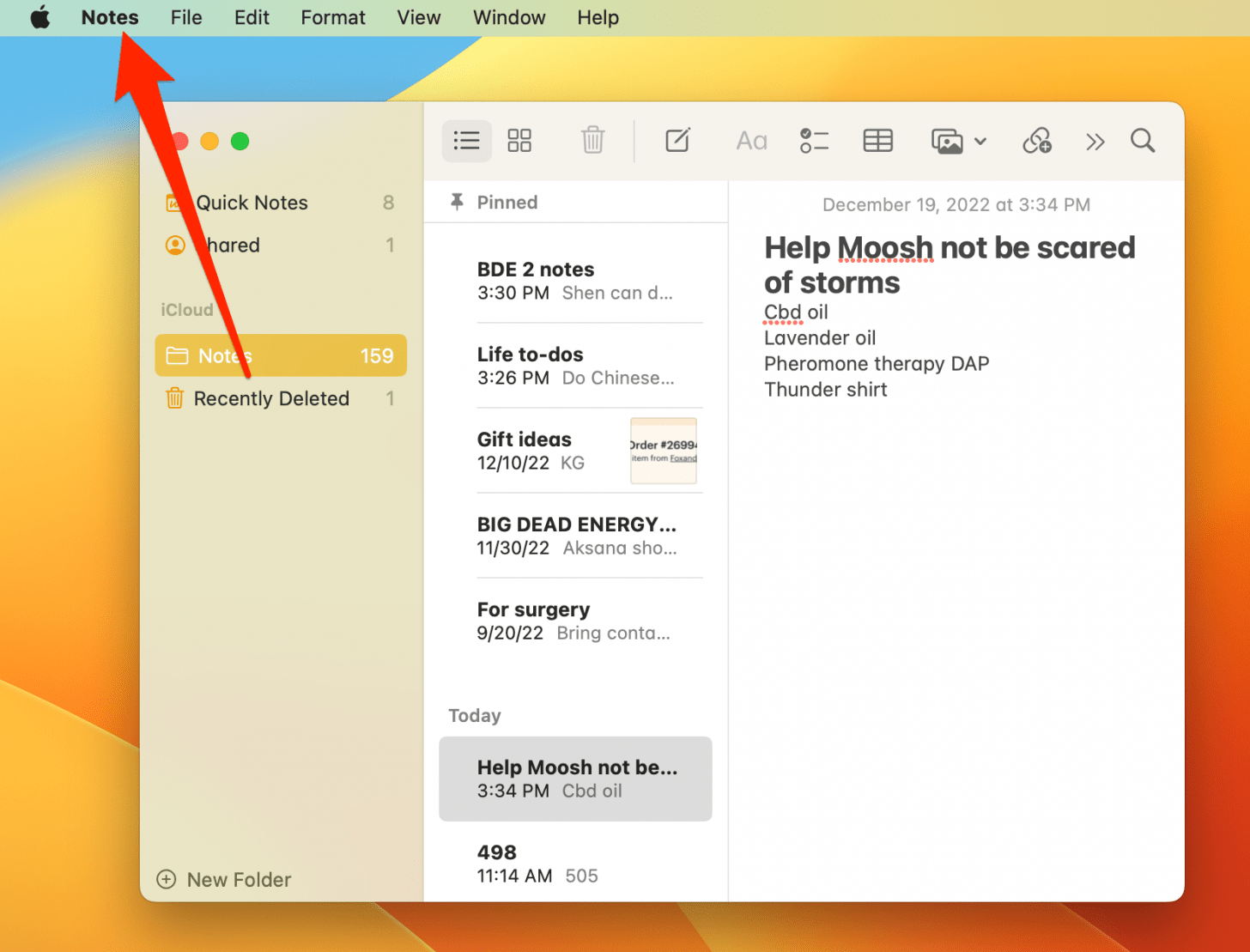Open the Quick Notes folder

[252, 203]
